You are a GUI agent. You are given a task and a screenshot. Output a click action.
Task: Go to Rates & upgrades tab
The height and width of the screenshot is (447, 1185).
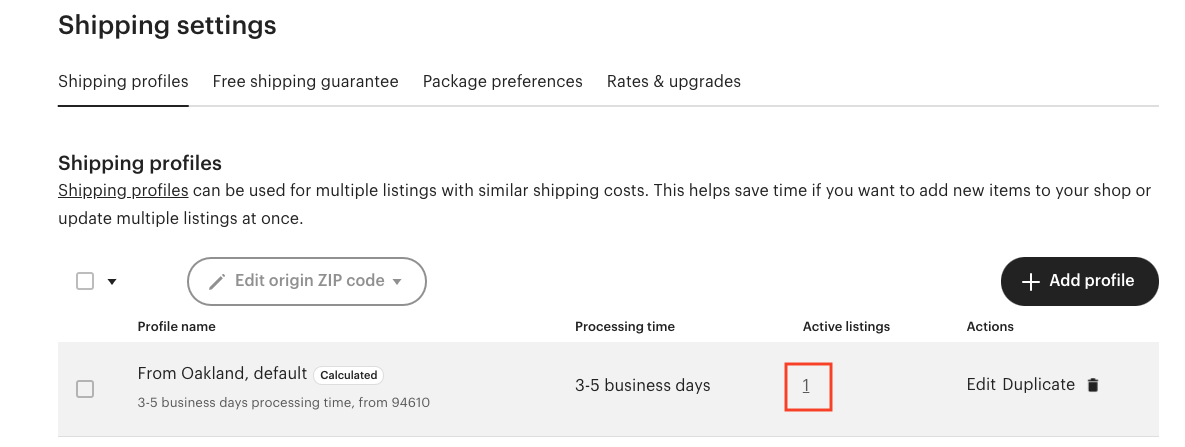[x=673, y=81]
